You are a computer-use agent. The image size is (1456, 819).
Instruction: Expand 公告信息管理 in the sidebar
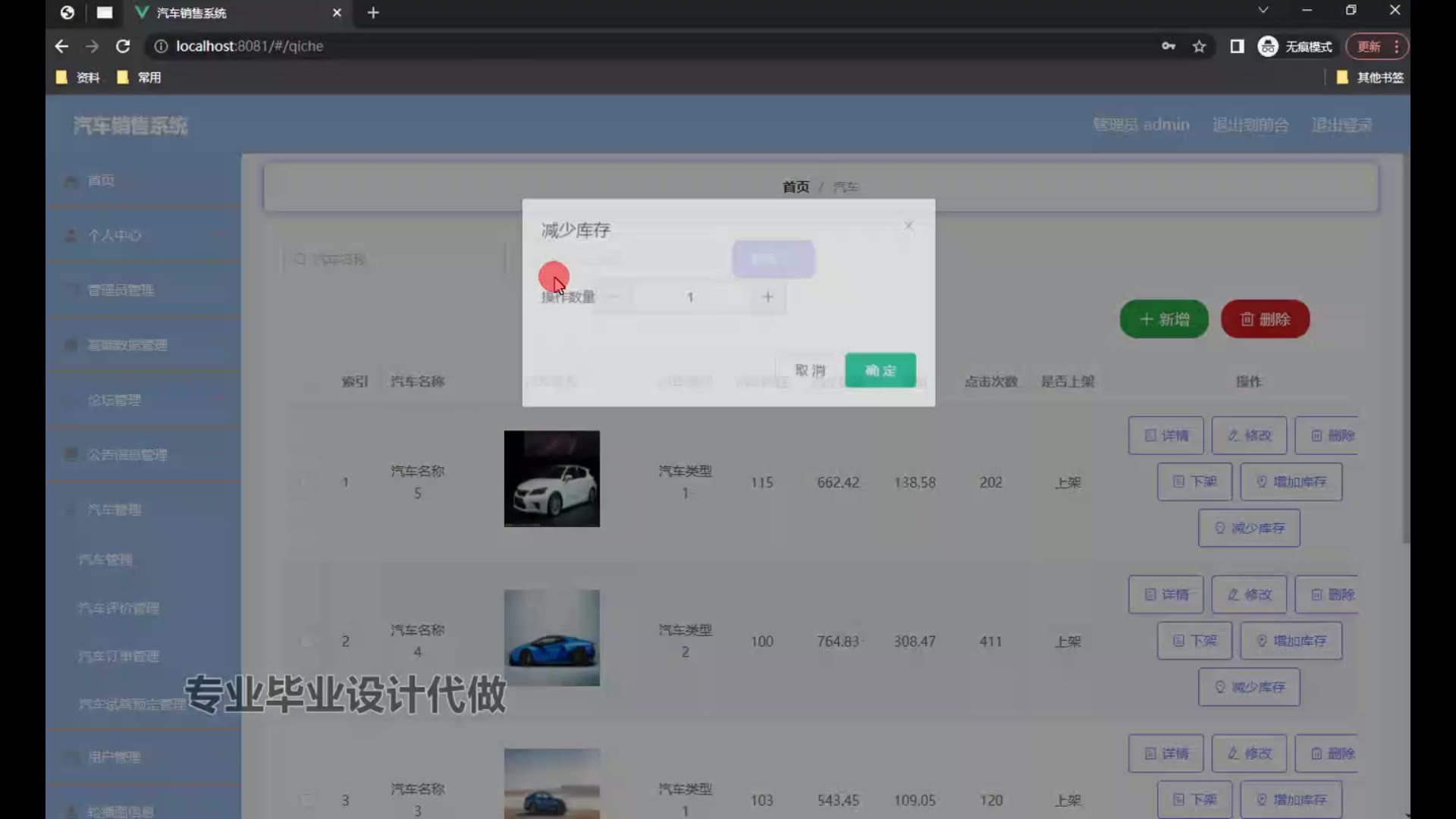coord(143,454)
